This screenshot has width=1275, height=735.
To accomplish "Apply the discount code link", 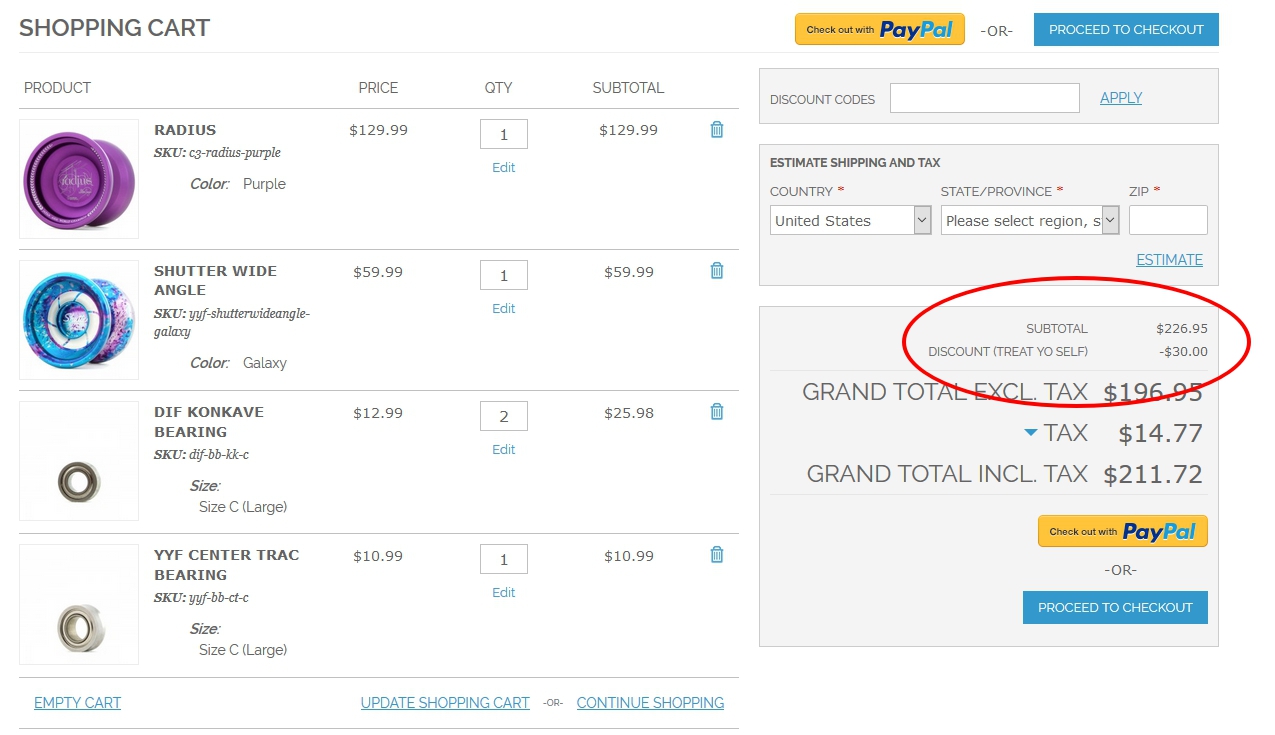I will (1121, 98).
